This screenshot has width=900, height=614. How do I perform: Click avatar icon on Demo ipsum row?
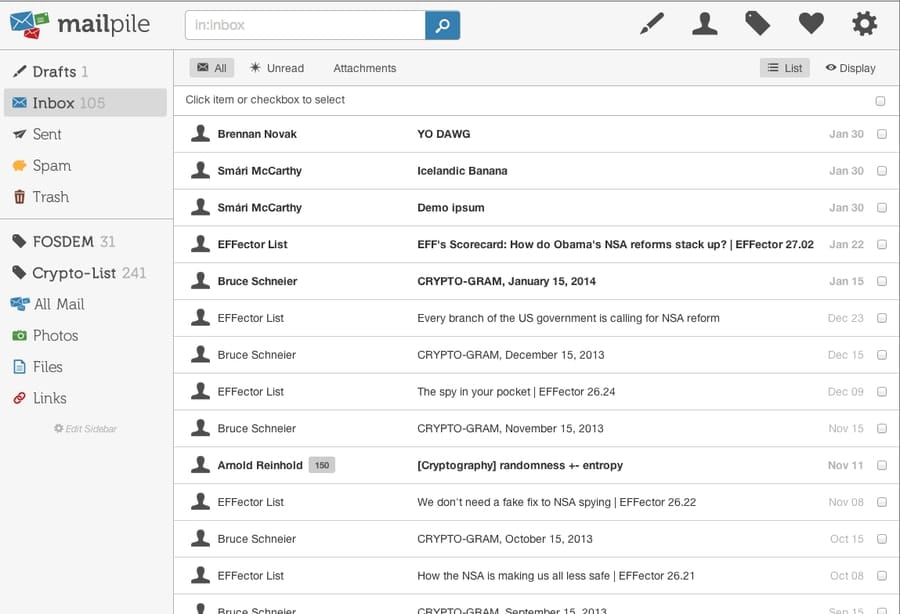pos(200,207)
